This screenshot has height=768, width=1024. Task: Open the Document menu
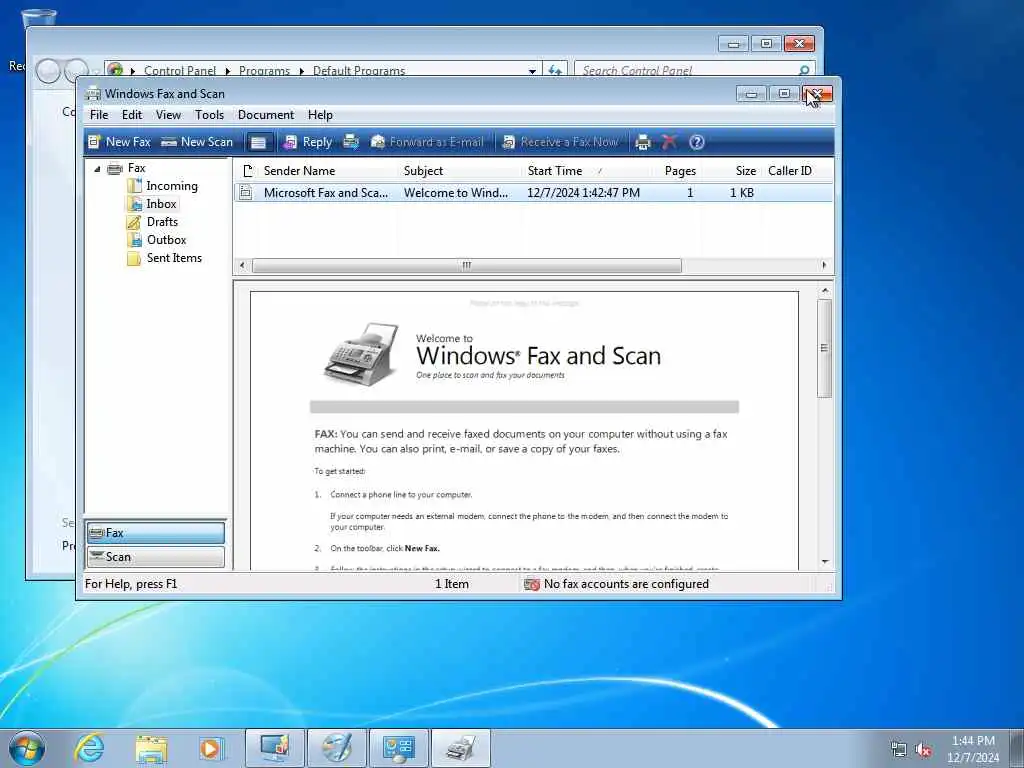[266, 115]
